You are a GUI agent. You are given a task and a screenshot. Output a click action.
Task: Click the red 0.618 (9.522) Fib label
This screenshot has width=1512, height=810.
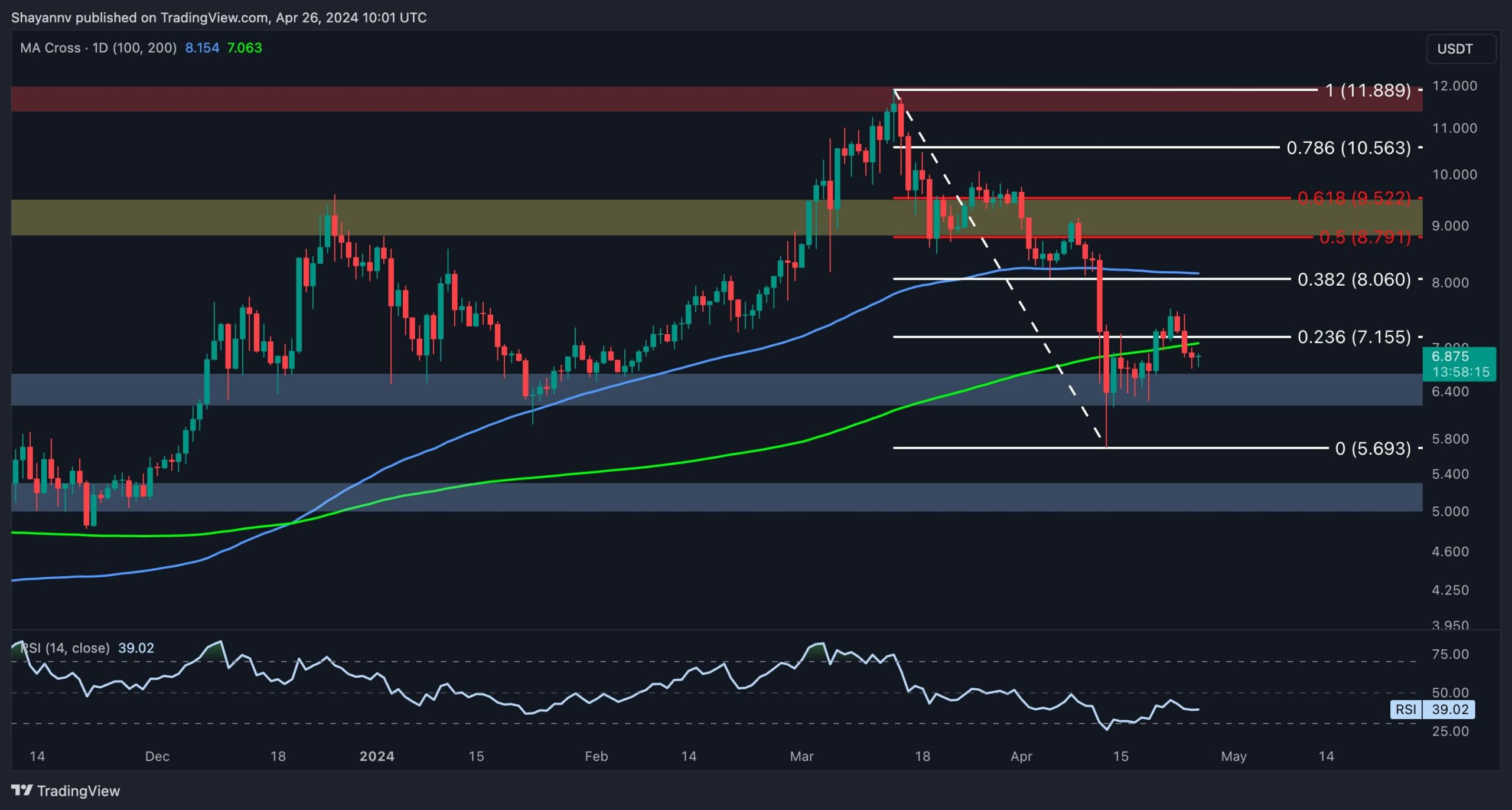(1354, 198)
